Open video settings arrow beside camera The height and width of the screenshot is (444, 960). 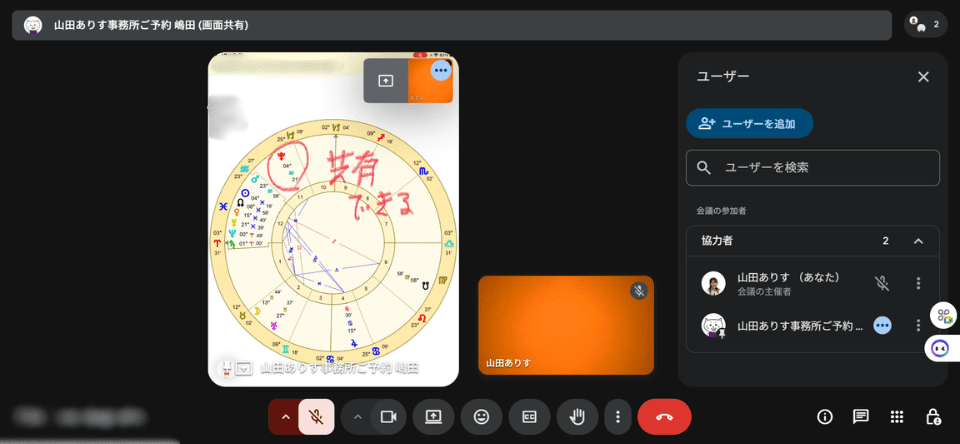coord(357,416)
